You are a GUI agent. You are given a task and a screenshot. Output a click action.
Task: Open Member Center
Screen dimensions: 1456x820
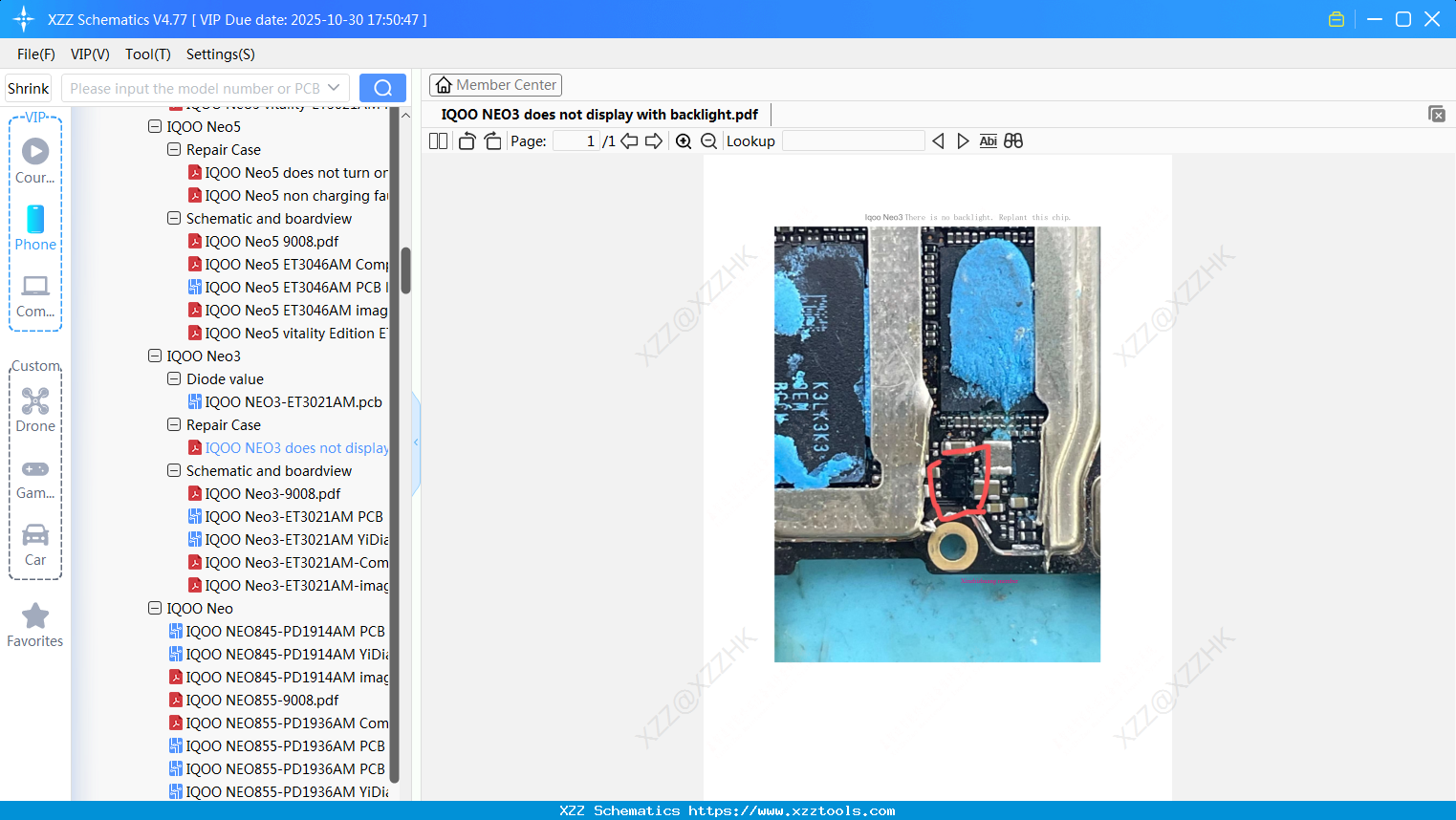pyautogui.click(x=495, y=85)
